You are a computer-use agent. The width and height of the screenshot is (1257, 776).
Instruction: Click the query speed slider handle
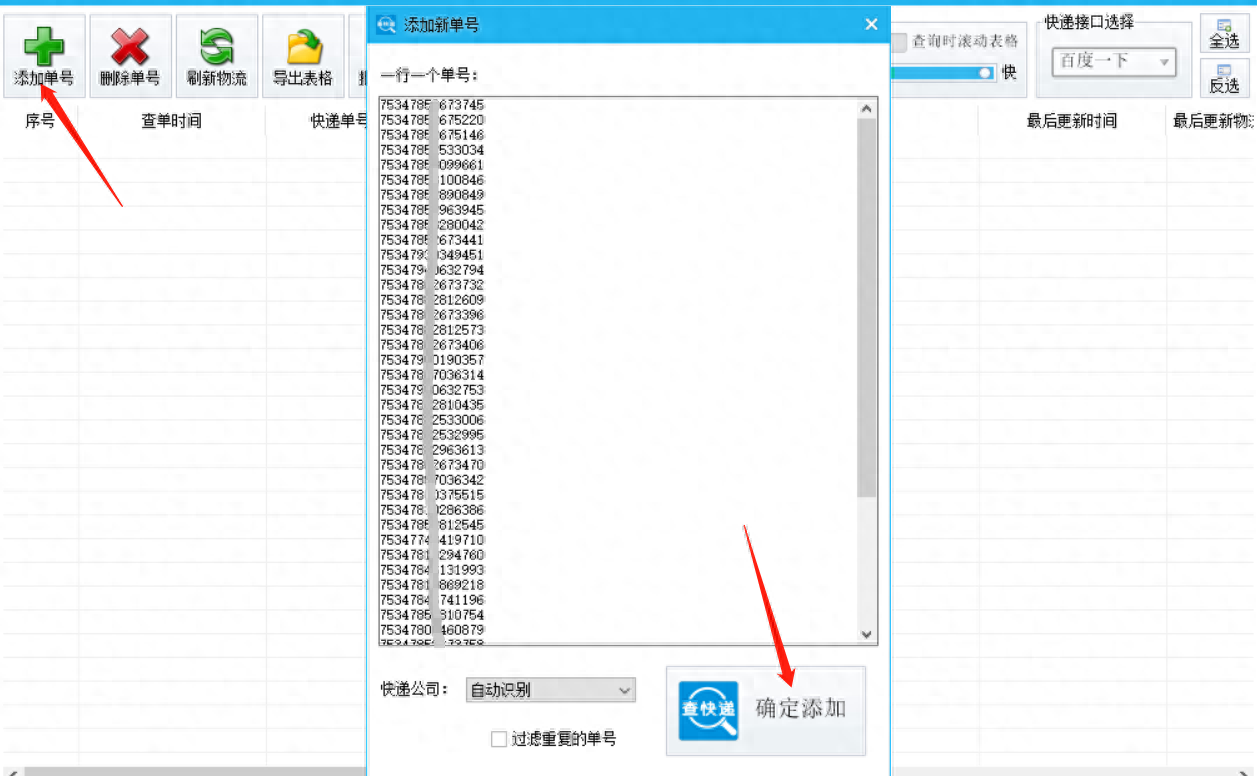[986, 73]
